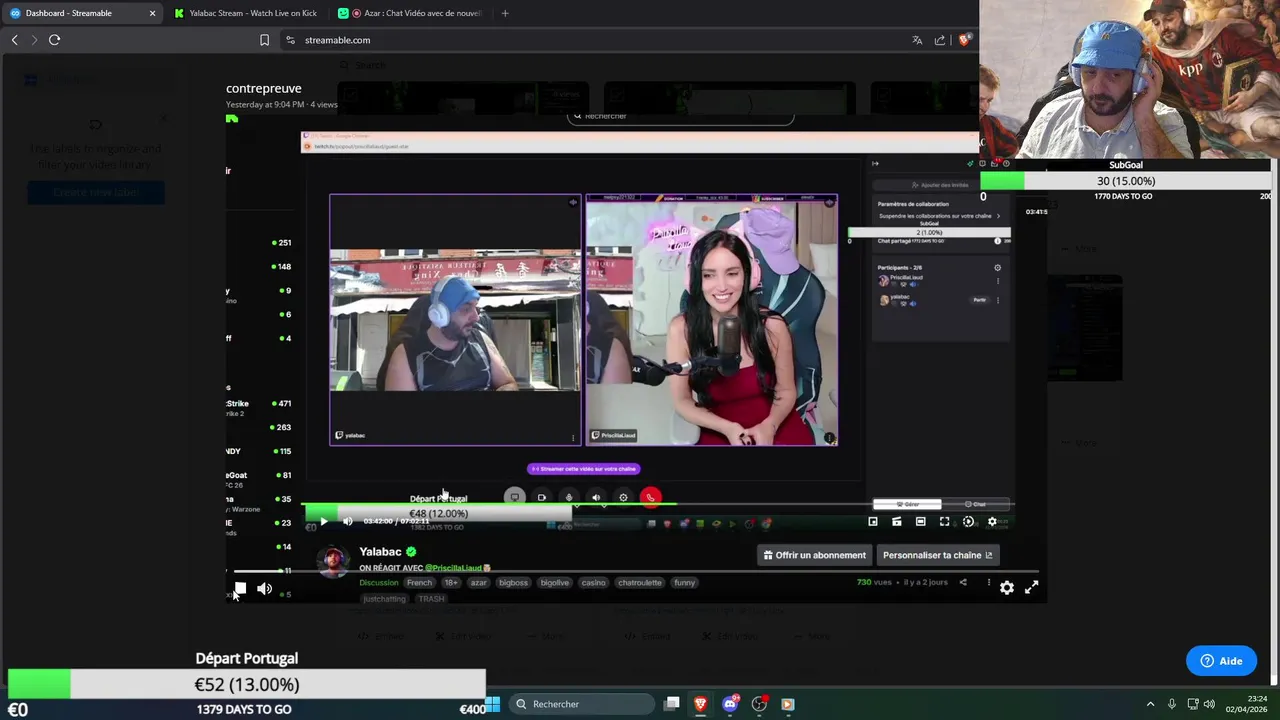Image resolution: width=1280 pixels, height=720 pixels.
Task: Click the red hang up call button
Action: [650, 497]
